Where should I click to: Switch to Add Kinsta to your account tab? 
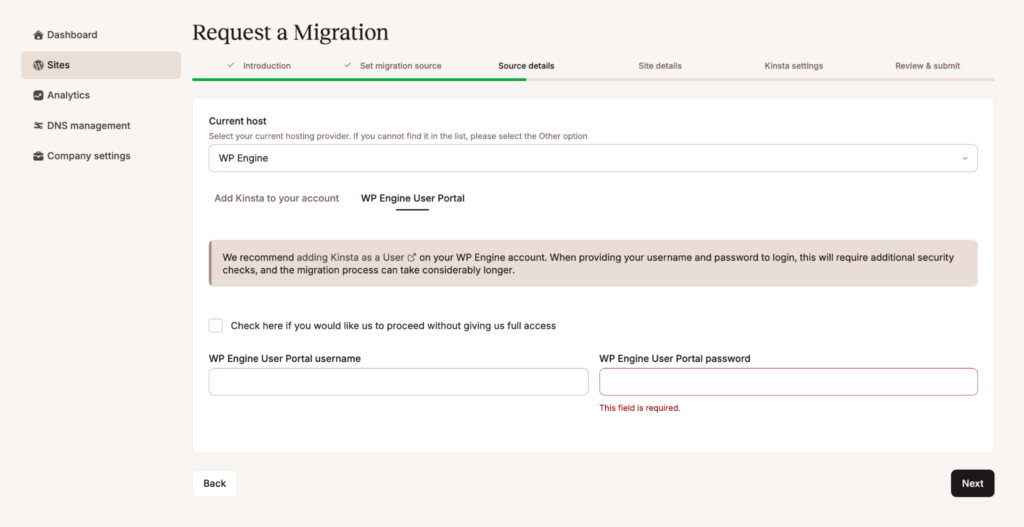(x=276, y=198)
